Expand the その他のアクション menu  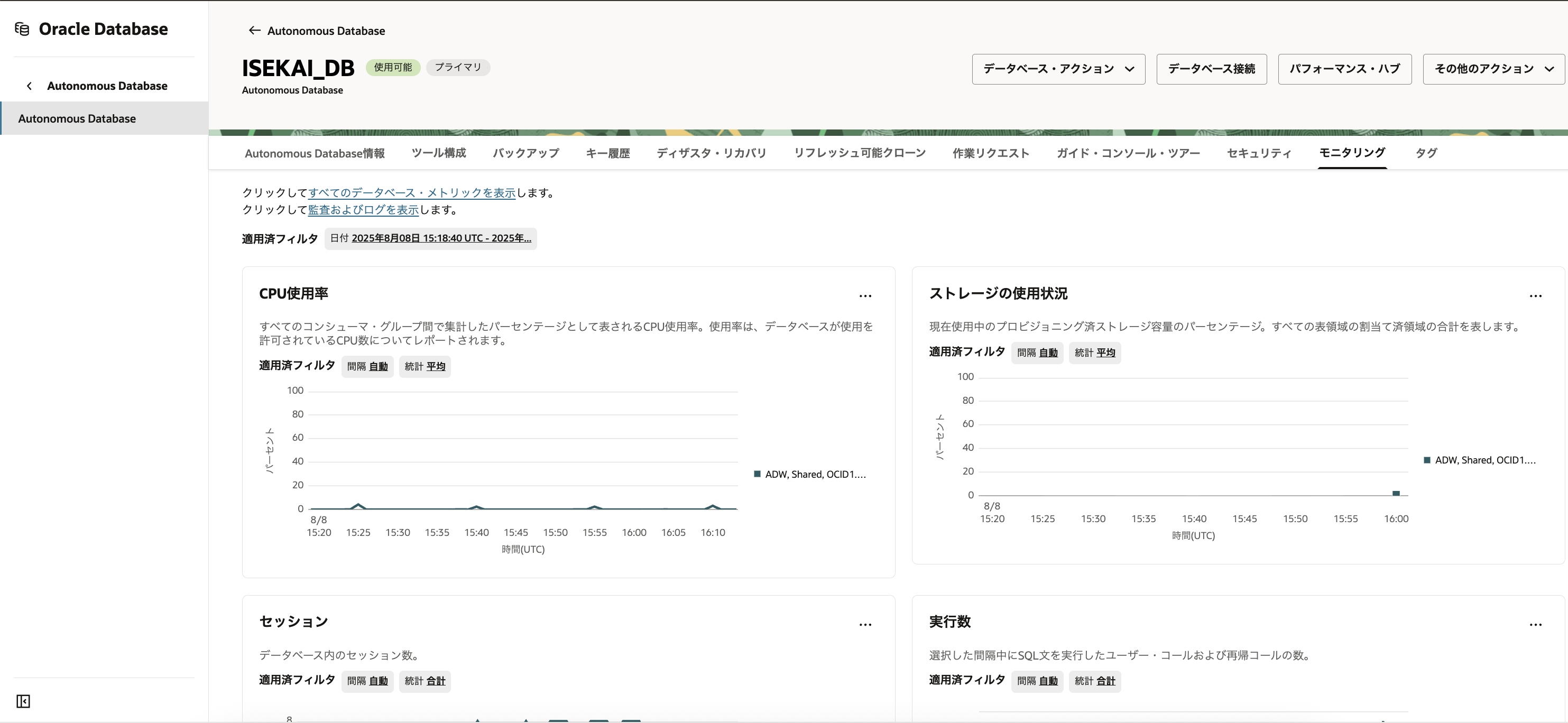(1492, 69)
